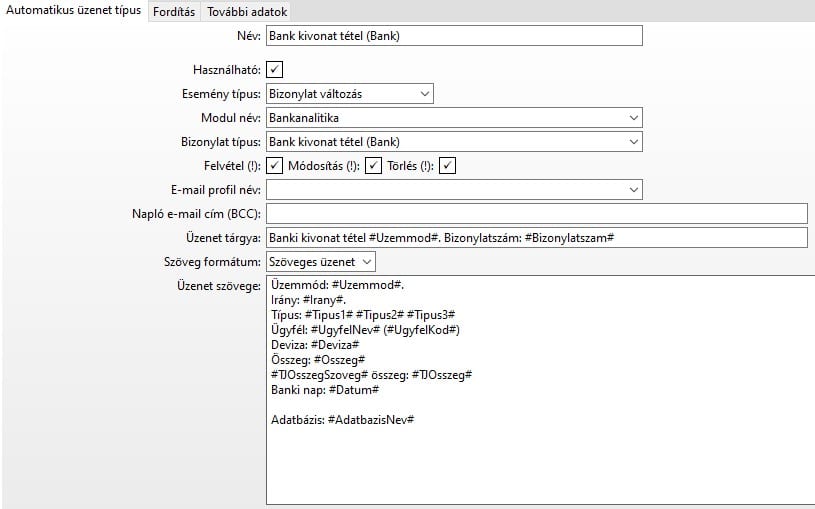Image resolution: width=815 pixels, height=509 pixels.
Task: Click the #AdatbazisNev# line in message body
Action: [x=342, y=419]
